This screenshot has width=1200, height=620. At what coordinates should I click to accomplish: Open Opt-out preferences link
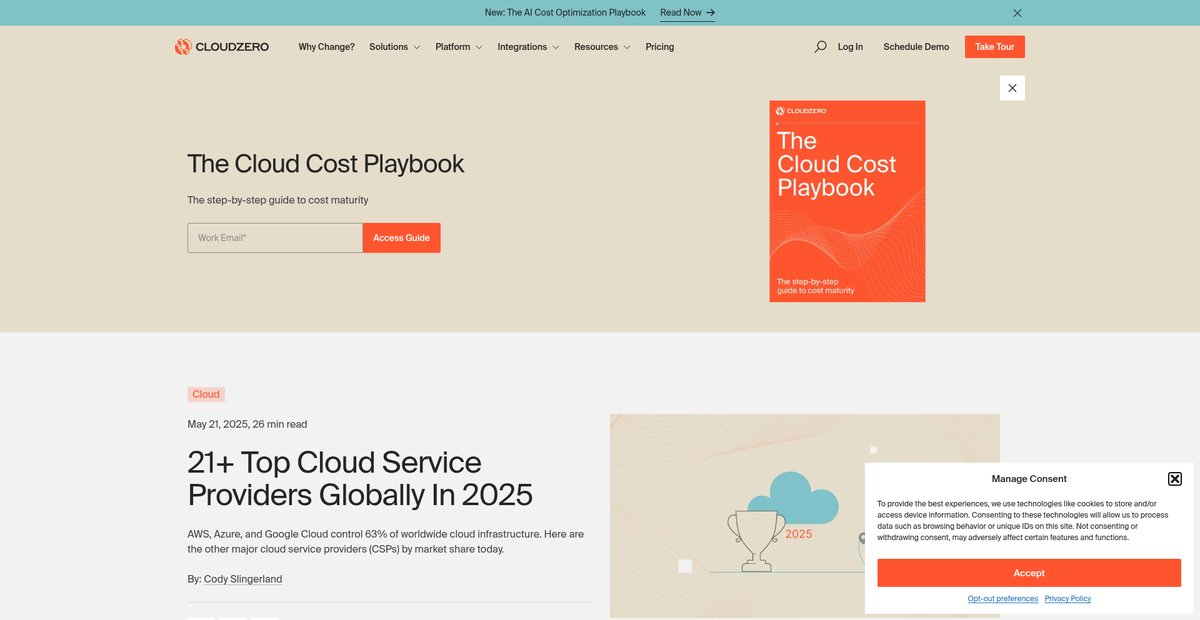pos(1003,599)
